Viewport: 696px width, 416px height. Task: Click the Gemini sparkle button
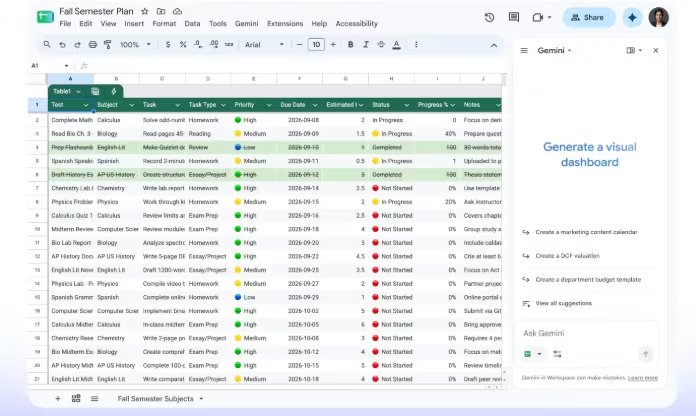coord(632,17)
